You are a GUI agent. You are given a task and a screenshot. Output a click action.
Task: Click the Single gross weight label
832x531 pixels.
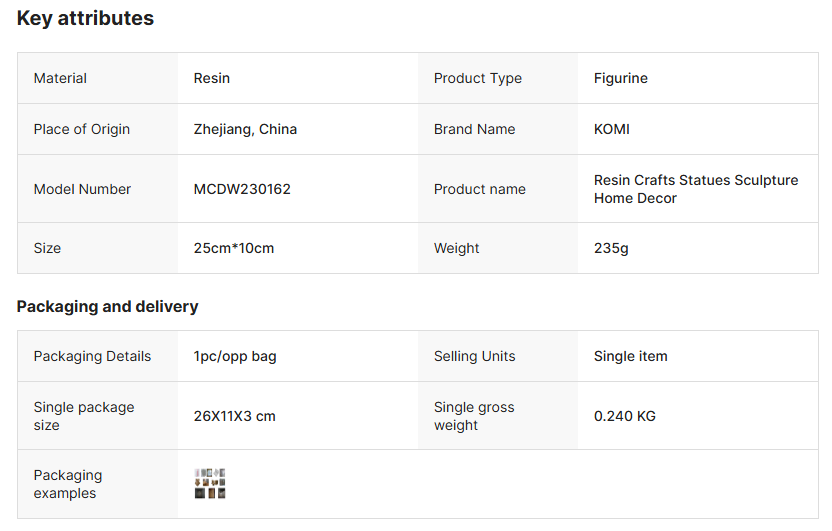tap(474, 416)
